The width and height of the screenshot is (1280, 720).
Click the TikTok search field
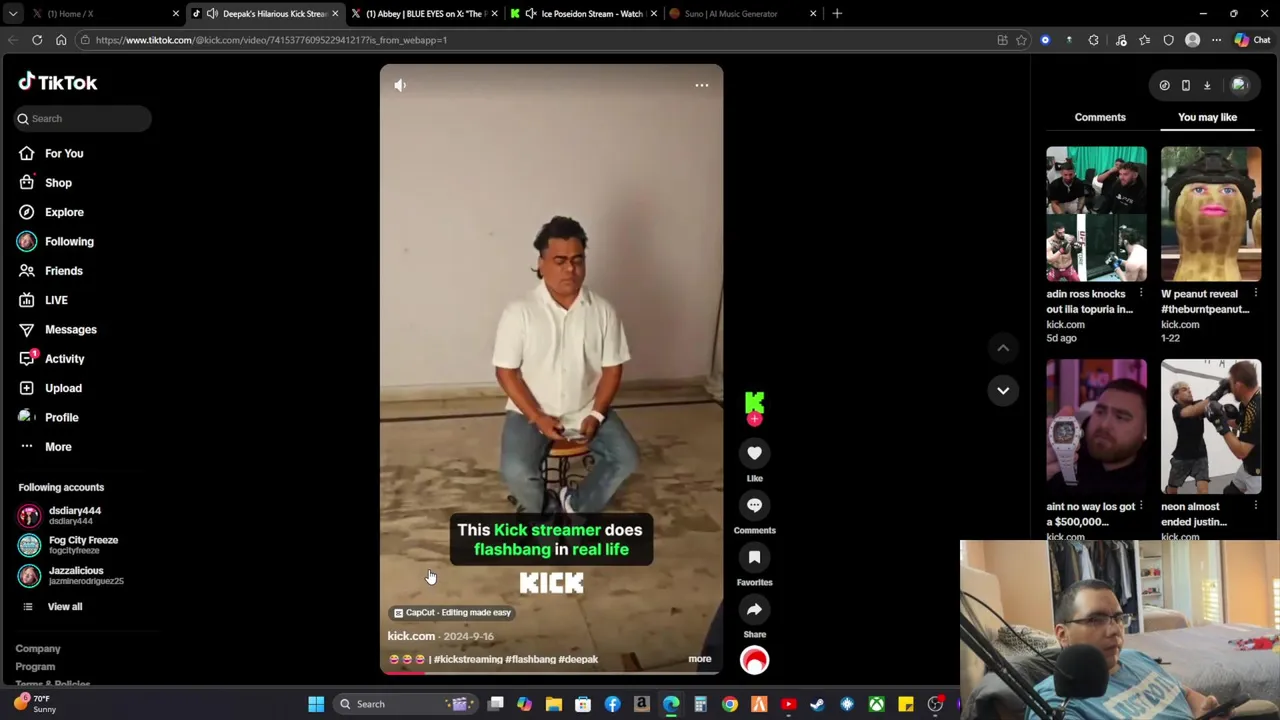coord(83,118)
